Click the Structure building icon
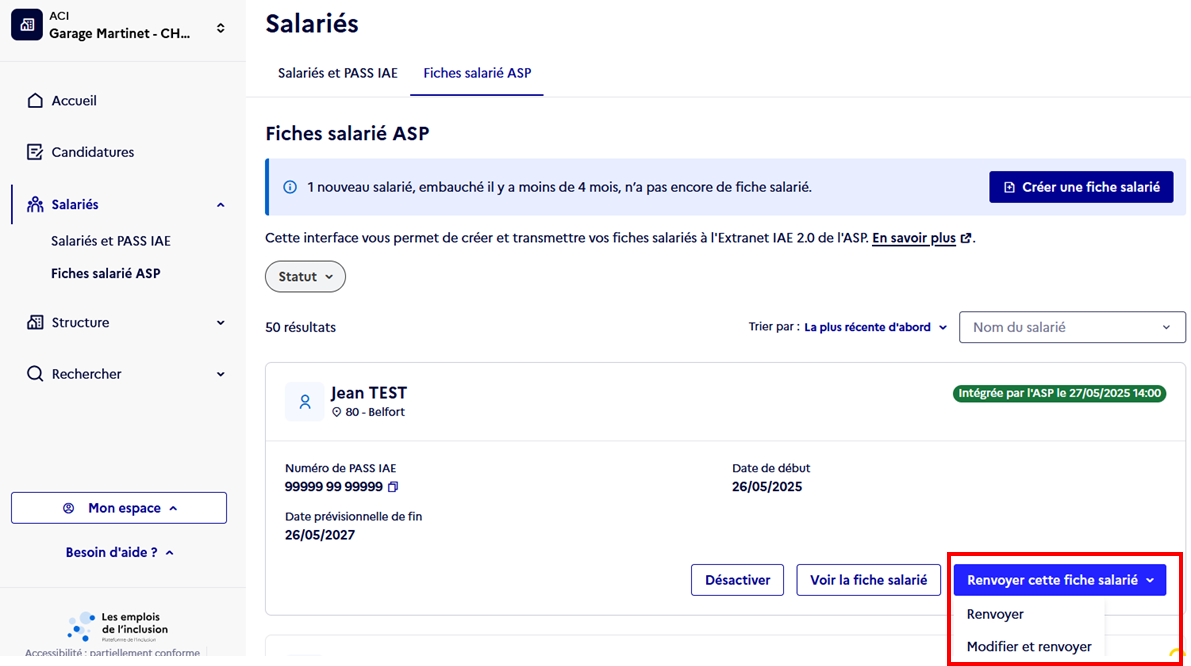Image resolution: width=1191 pixels, height=666 pixels. point(35,322)
